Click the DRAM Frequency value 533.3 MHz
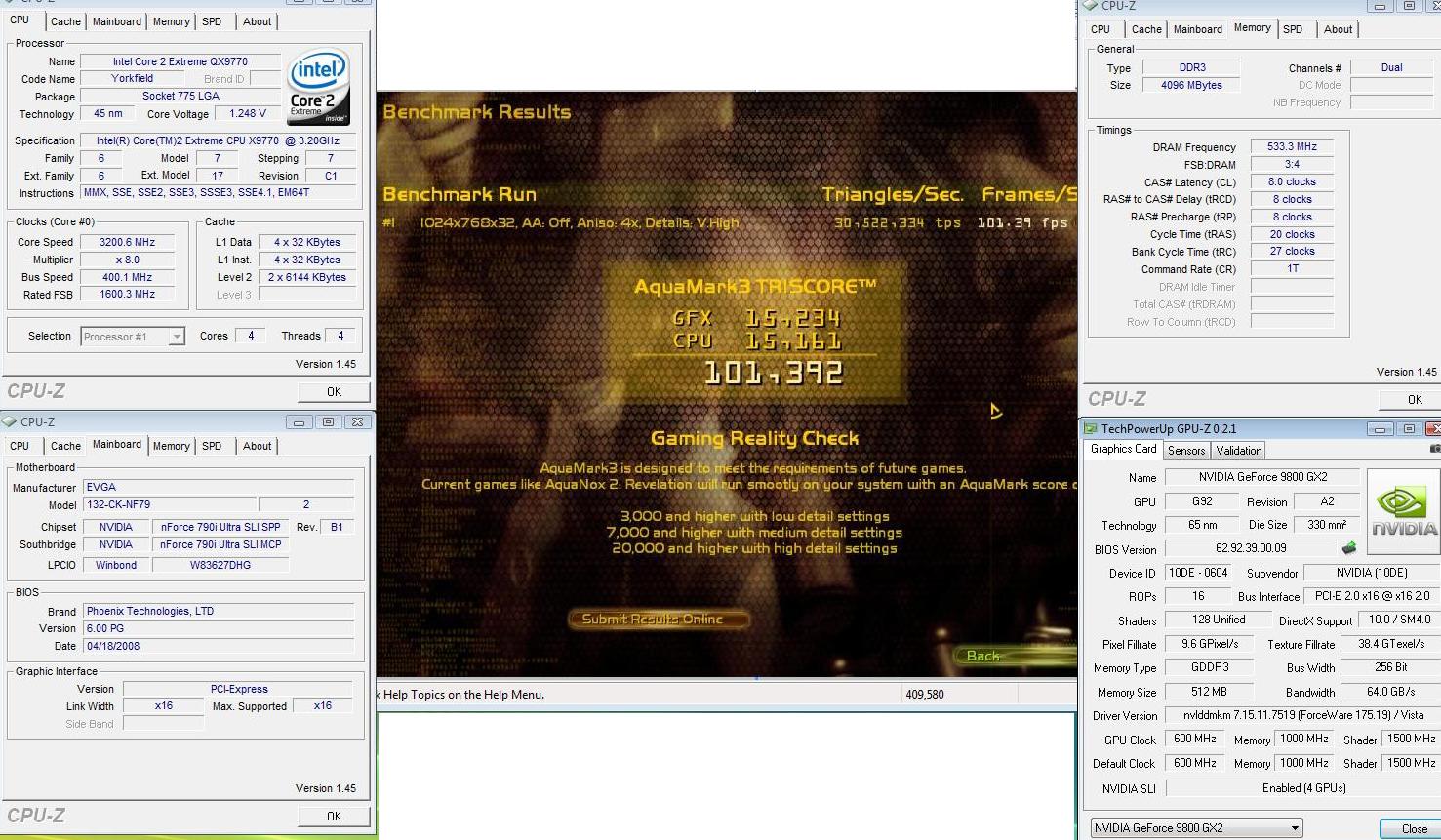Screen dimensions: 1441x840 coord(1292,147)
